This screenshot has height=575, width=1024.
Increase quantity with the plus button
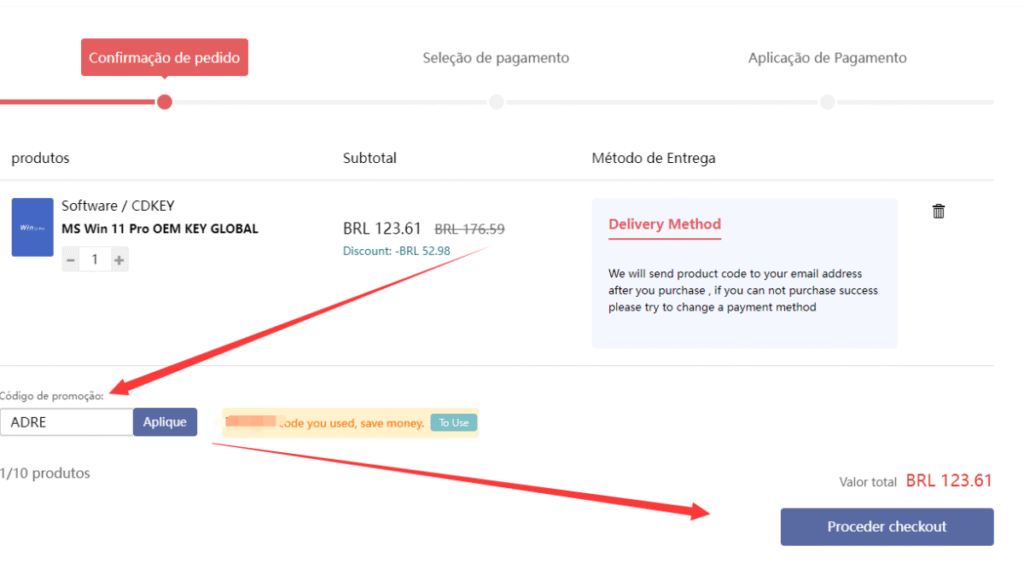point(119,260)
